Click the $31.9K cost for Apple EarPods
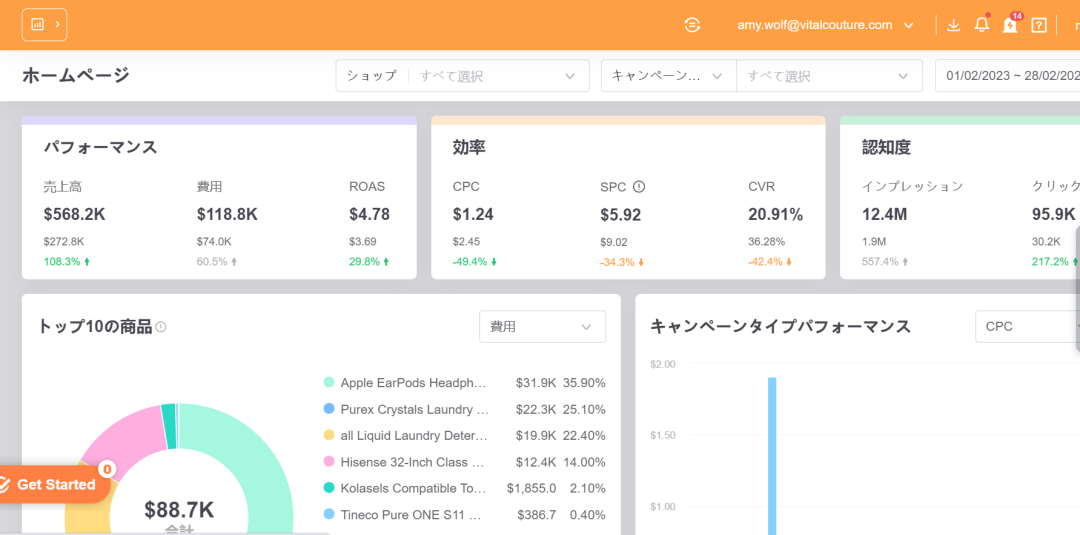 (536, 382)
